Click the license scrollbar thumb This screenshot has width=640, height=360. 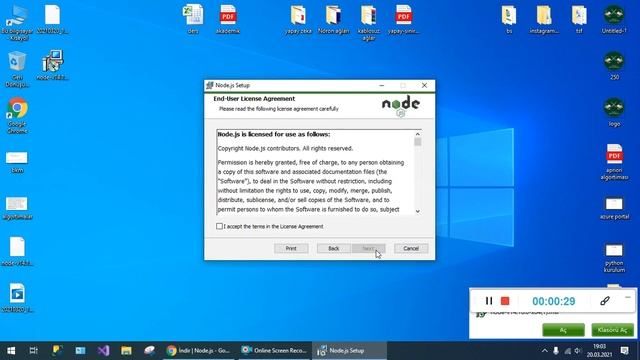[418, 142]
